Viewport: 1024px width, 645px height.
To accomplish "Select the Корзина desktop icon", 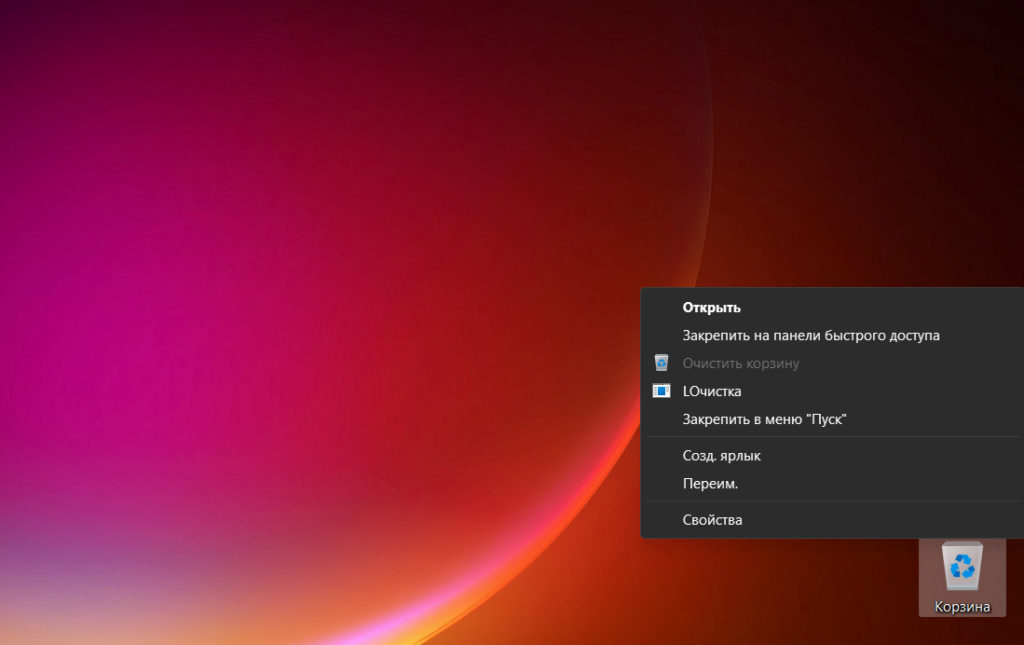I will click(962, 577).
